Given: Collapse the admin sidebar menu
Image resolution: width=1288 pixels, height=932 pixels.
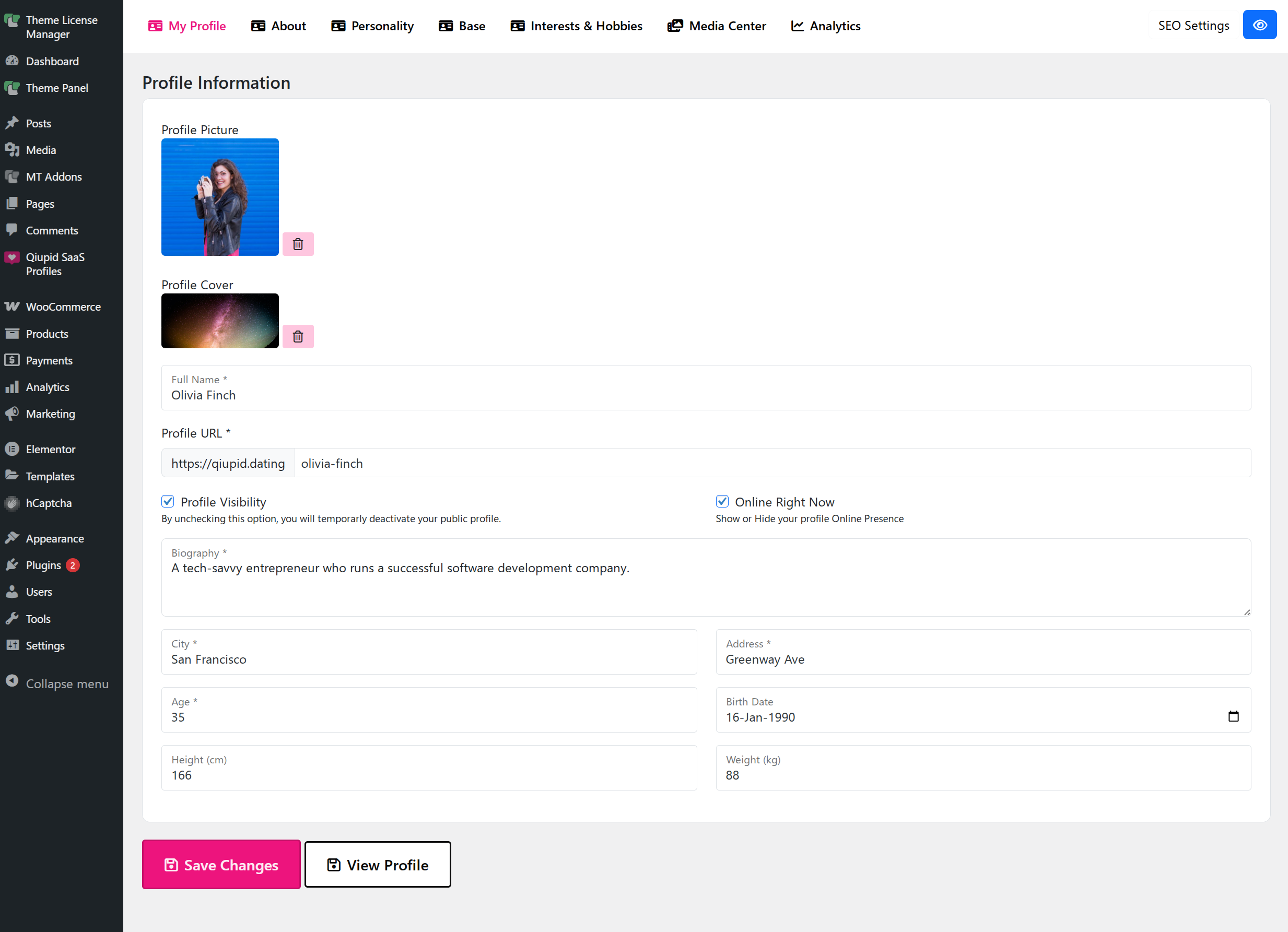Looking at the screenshot, I should pos(66,683).
